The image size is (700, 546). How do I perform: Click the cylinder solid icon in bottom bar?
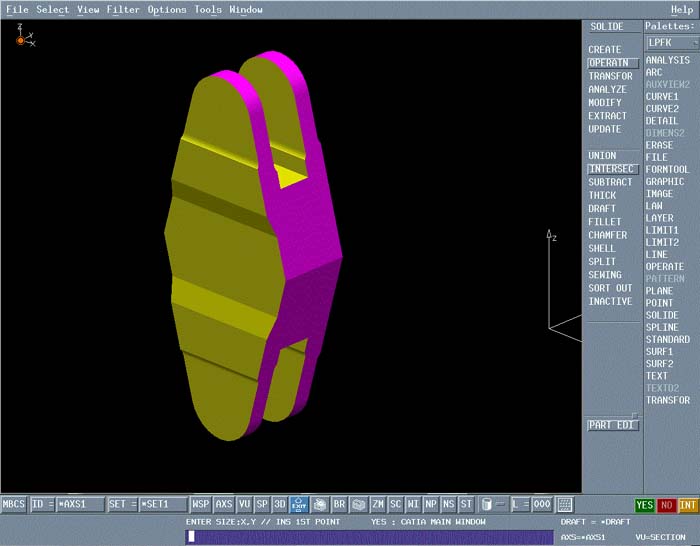click(x=486, y=504)
